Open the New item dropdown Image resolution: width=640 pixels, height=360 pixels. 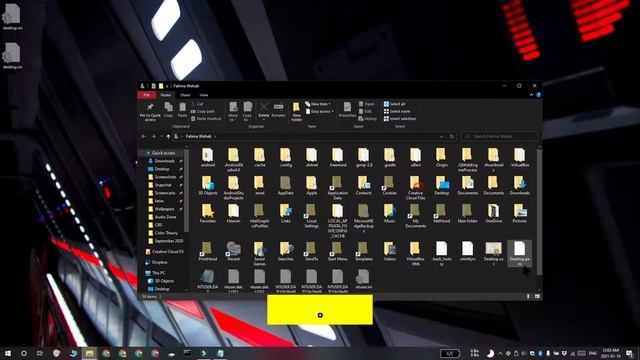[318, 104]
